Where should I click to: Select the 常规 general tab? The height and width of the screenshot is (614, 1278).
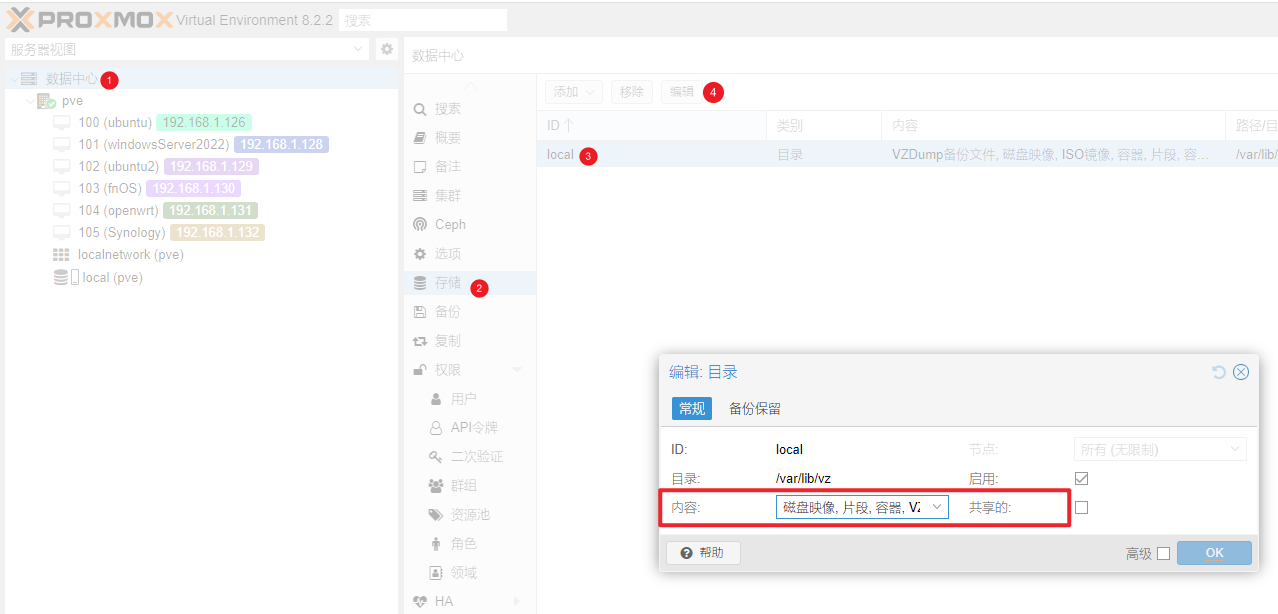(692, 409)
